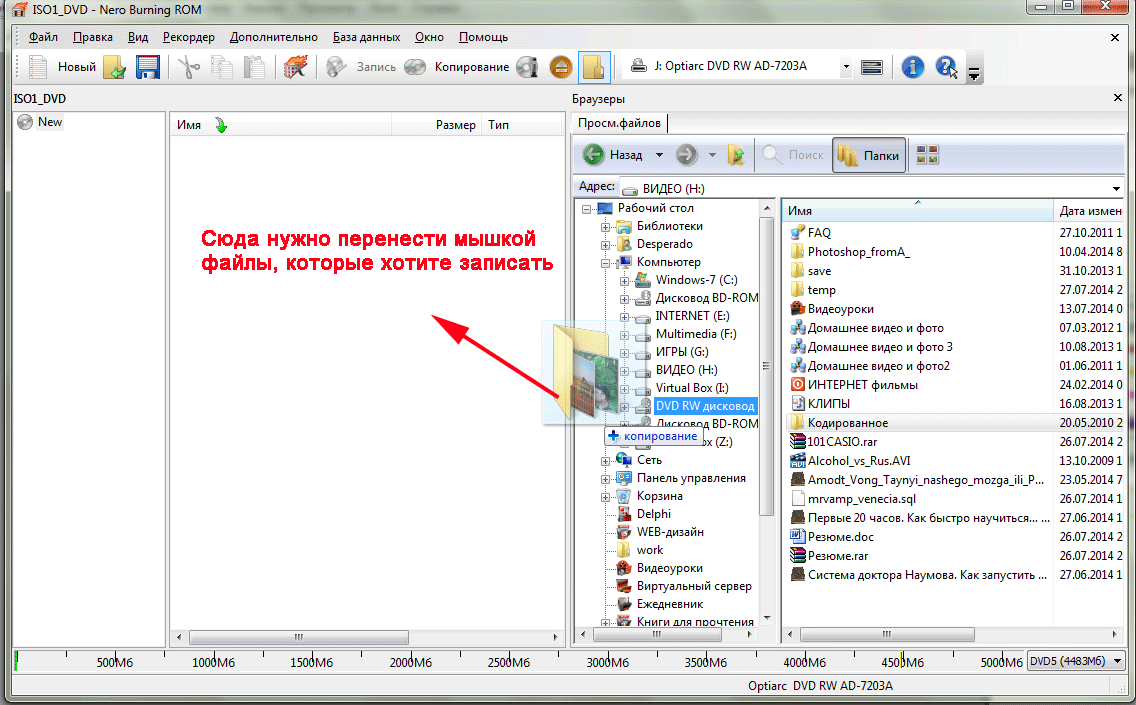The width and height of the screenshot is (1136, 705).
Task: Click the copy documents icon
Action: (222, 67)
